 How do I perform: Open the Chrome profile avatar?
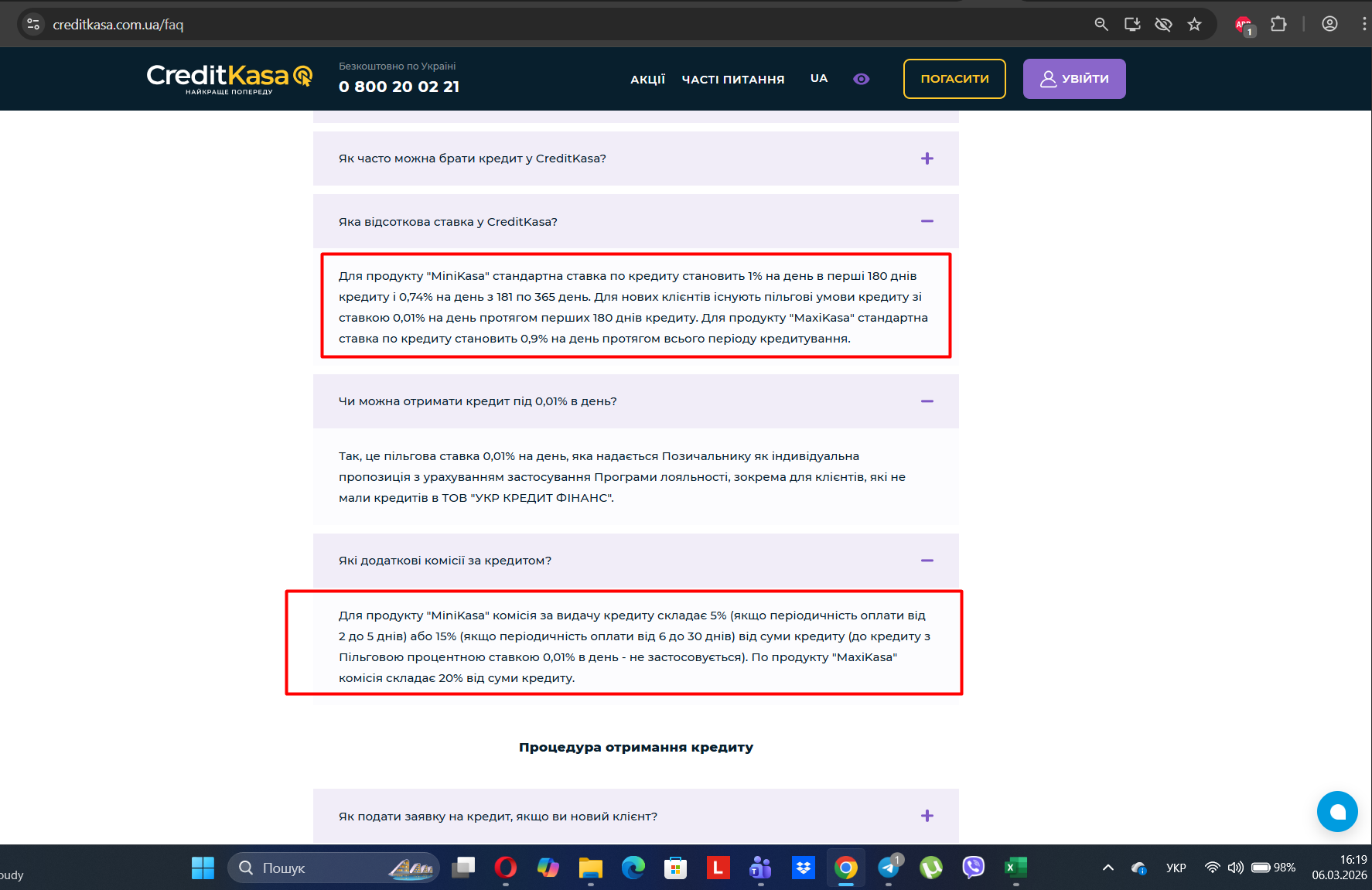point(1329,25)
